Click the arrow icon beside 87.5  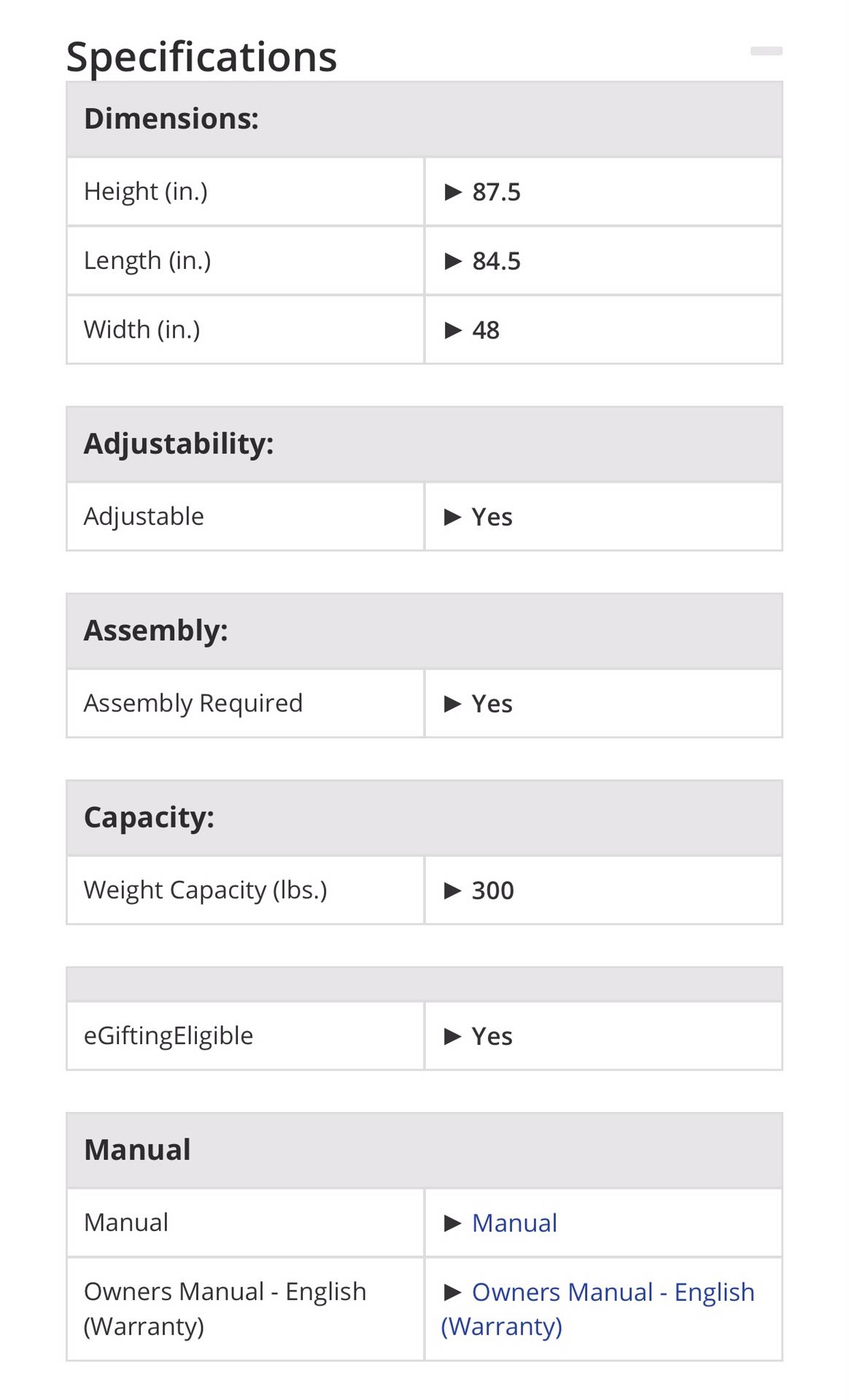click(453, 192)
